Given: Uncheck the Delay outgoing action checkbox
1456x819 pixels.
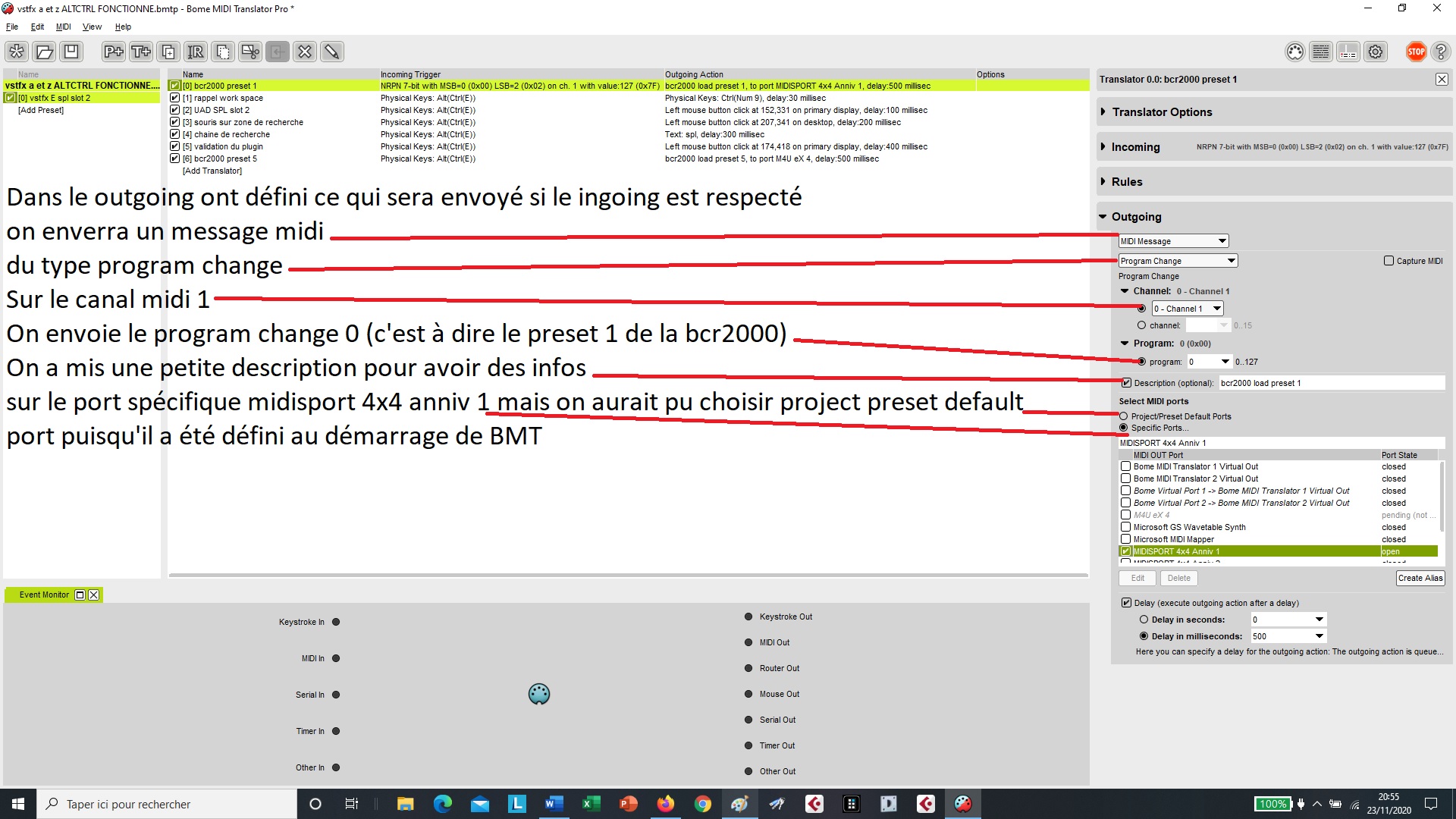Looking at the screenshot, I should (x=1126, y=603).
